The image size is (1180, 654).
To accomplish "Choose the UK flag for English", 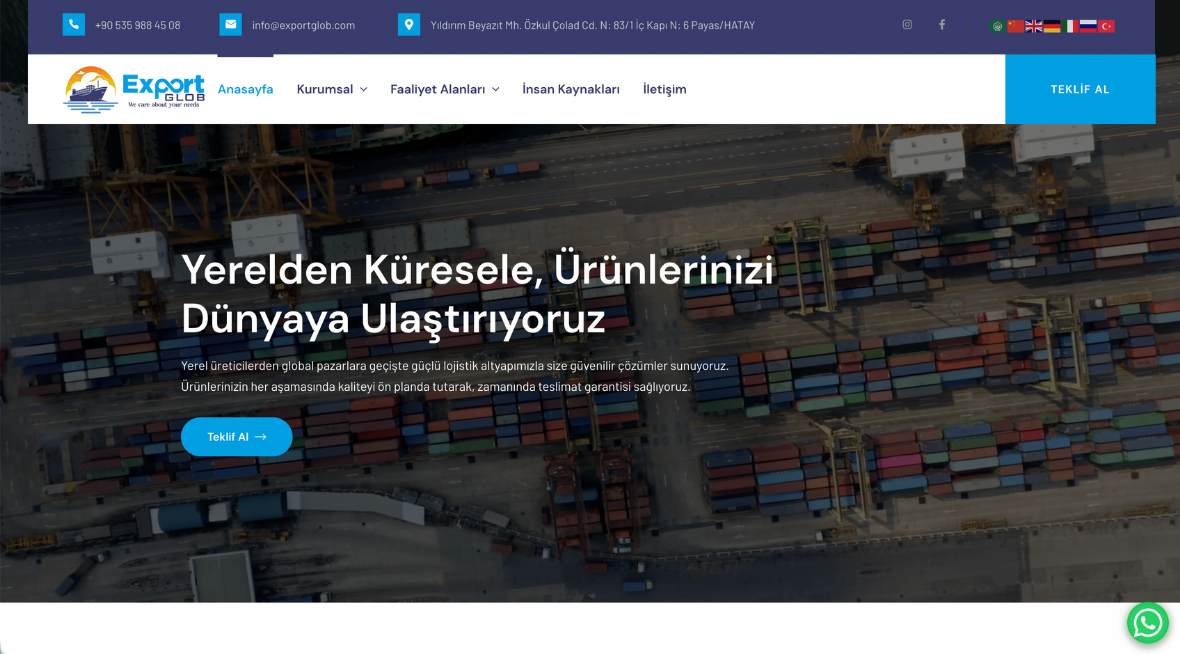I will pyautogui.click(x=1033, y=26).
